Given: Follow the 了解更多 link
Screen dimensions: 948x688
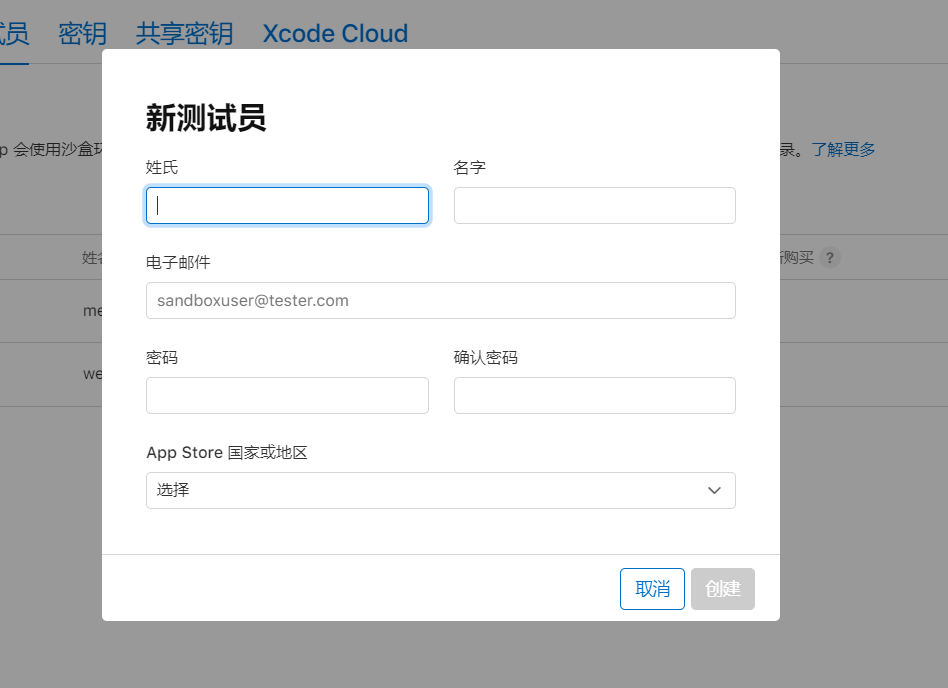Looking at the screenshot, I should pos(843,149).
